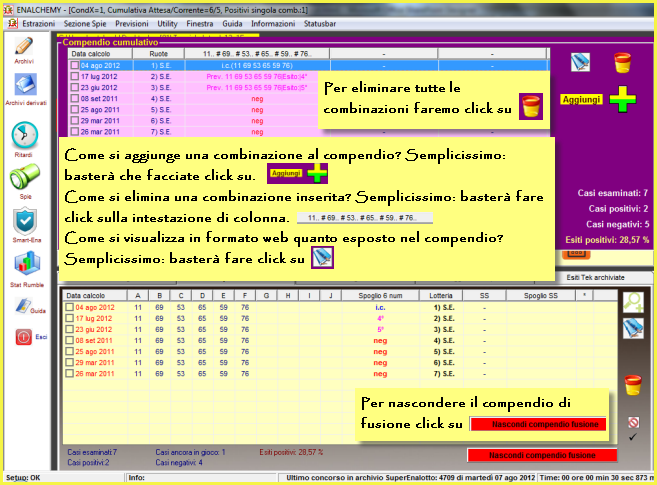Screen dimensions: 657x485
Task: Open the Estrazioni menu
Action: (x=39, y=21)
